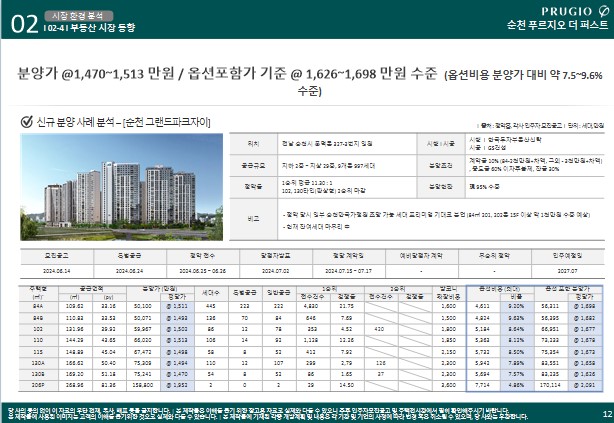Click the 445 household count cell
Viewport: 614px width, 423px height.
[x=211, y=306]
